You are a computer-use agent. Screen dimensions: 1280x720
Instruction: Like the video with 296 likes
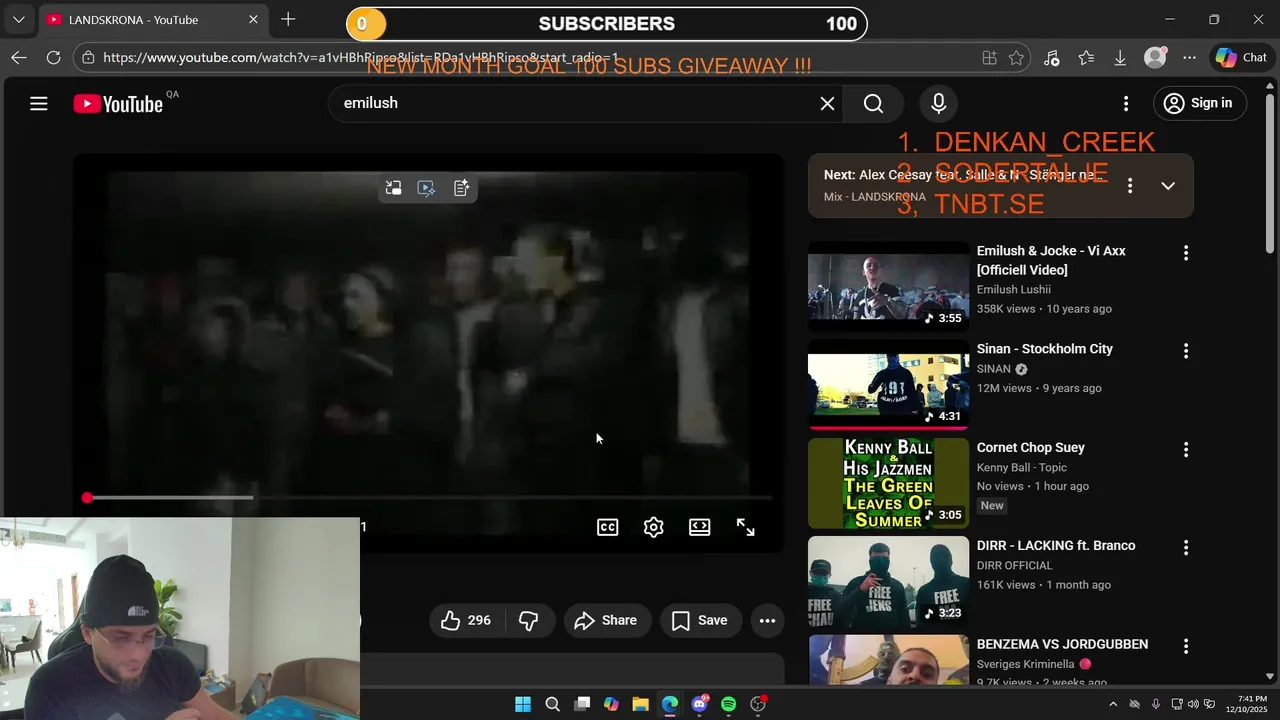(466, 620)
